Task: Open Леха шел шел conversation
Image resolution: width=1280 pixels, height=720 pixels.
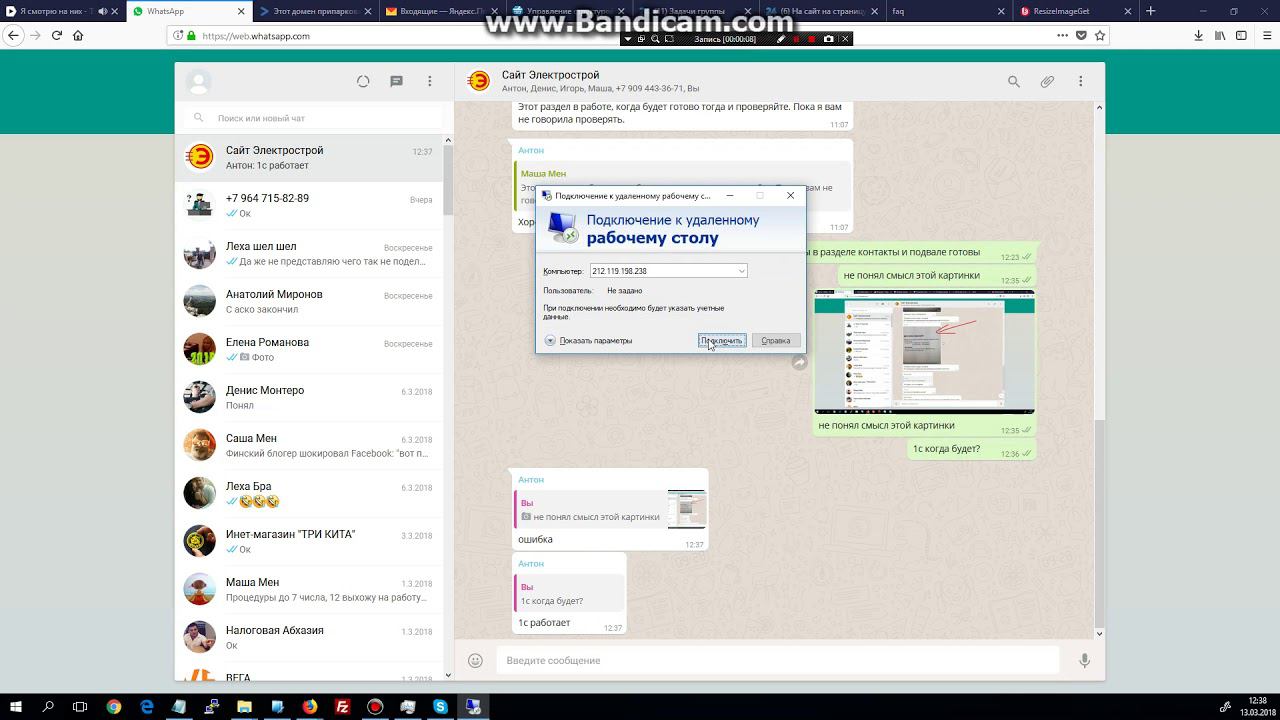Action: 309,254
